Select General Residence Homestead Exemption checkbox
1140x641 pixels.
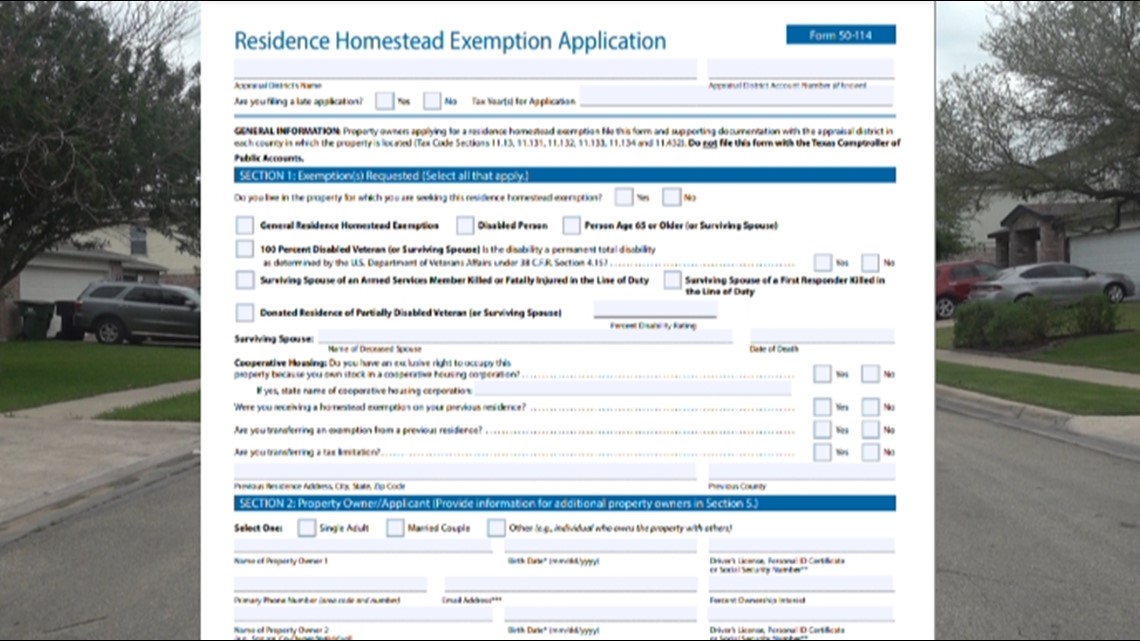245,225
